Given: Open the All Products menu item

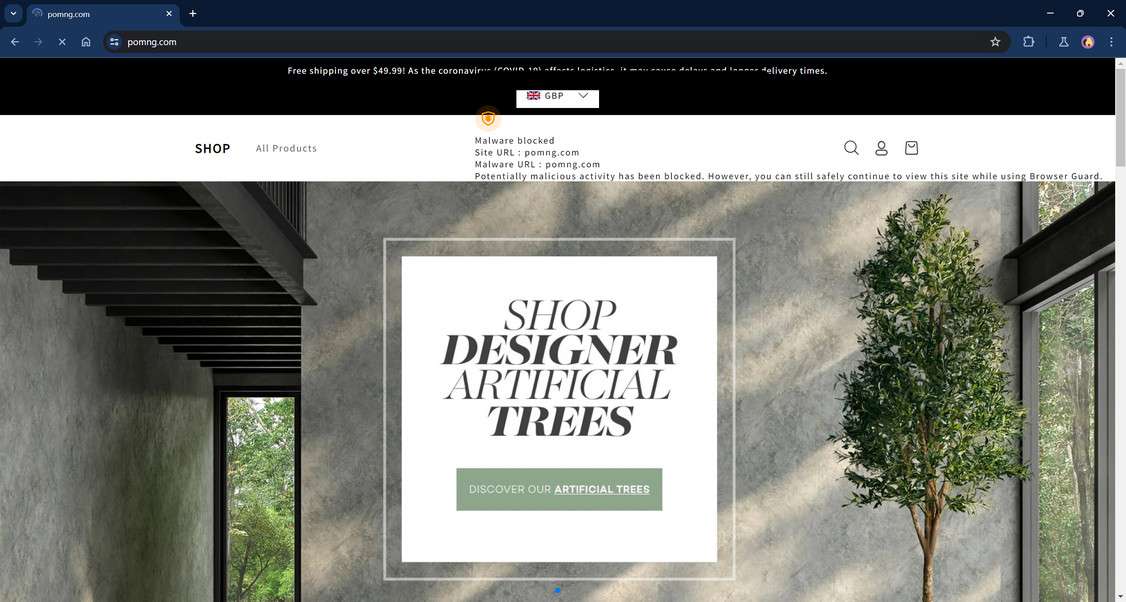Looking at the screenshot, I should click(x=286, y=148).
